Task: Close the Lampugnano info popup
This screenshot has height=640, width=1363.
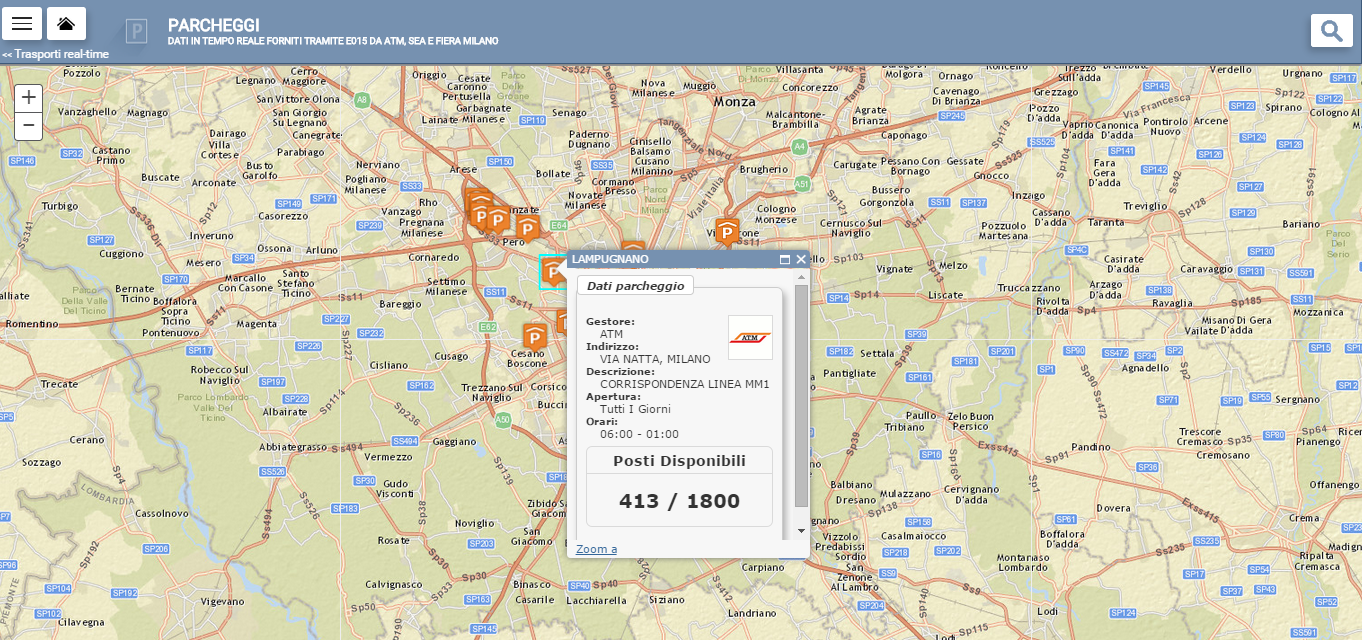Action: (801, 259)
